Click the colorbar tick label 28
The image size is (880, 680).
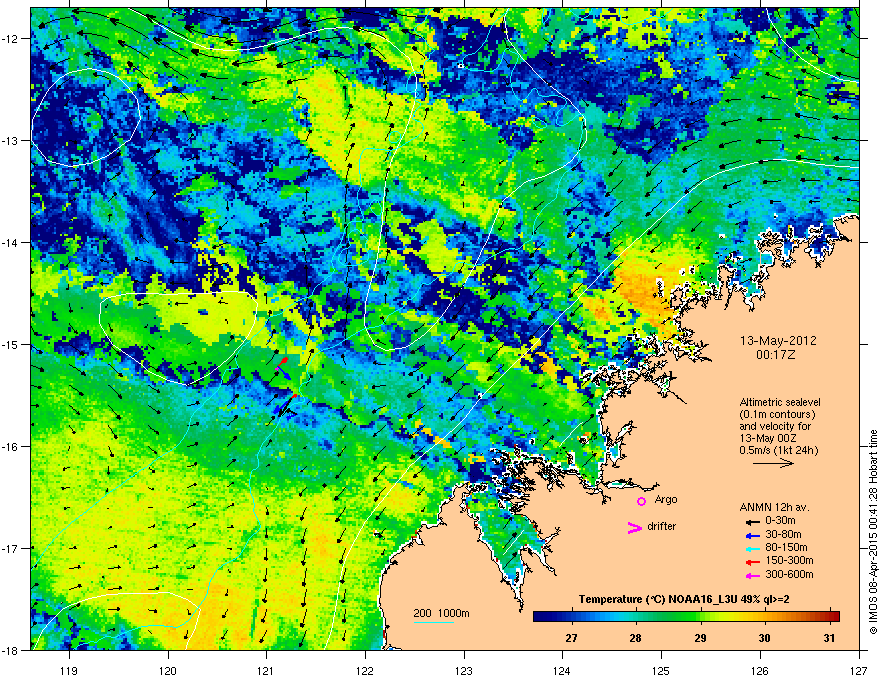point(635,638)
